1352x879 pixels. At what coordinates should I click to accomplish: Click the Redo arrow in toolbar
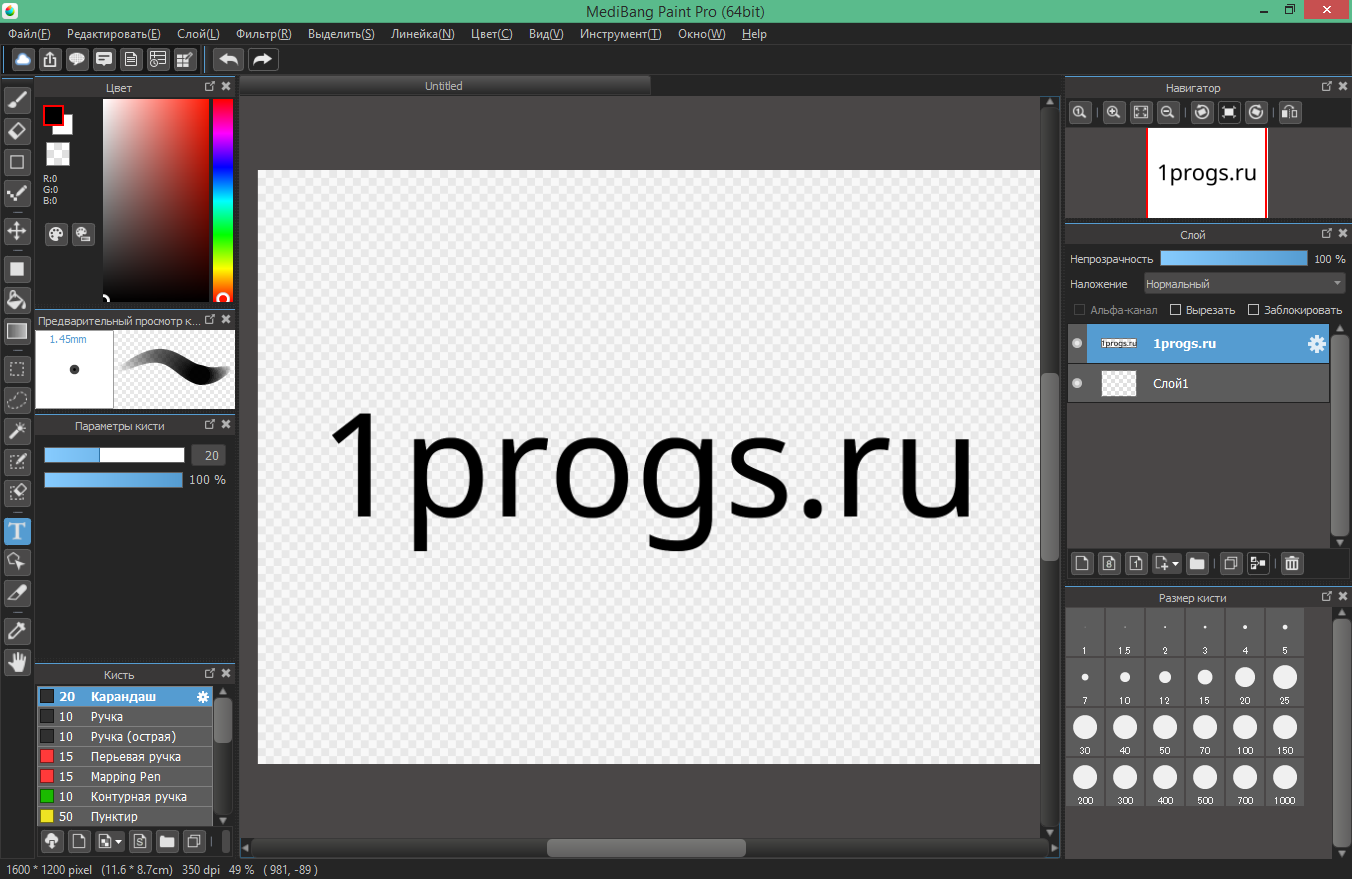point(263,59)
